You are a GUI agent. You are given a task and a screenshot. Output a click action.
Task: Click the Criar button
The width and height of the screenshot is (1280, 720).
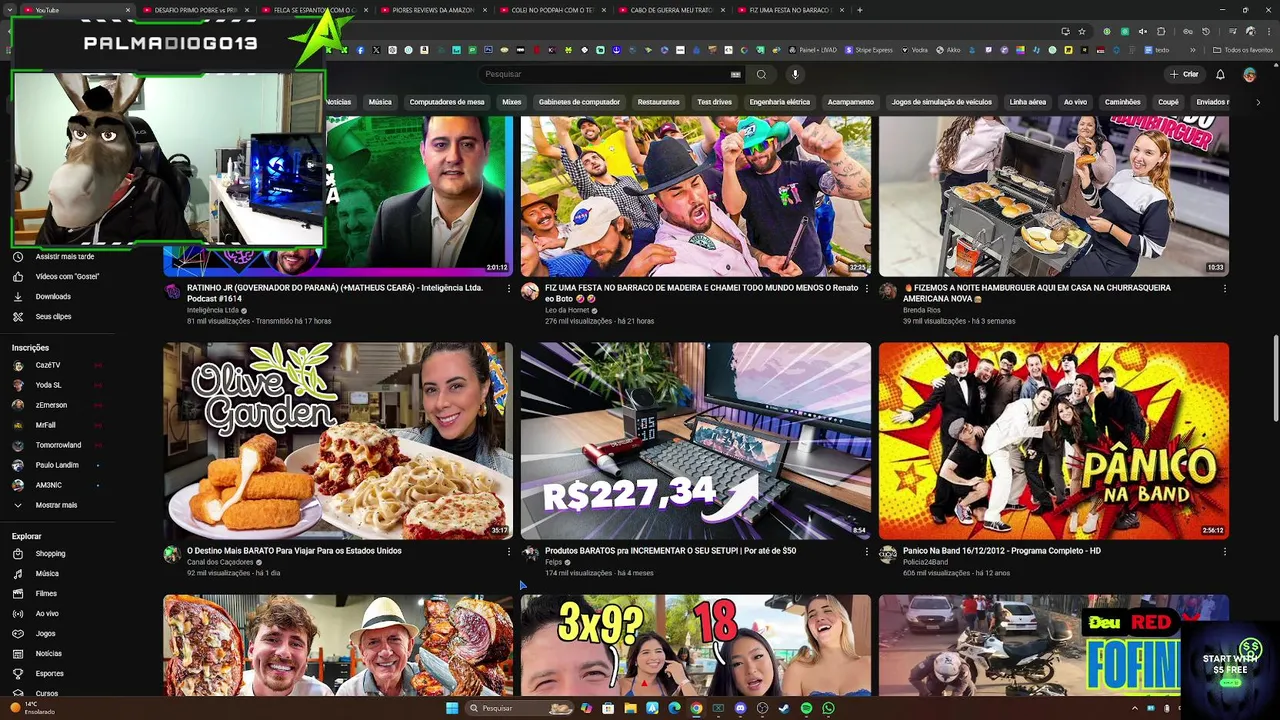click(x=1184, y=74)
